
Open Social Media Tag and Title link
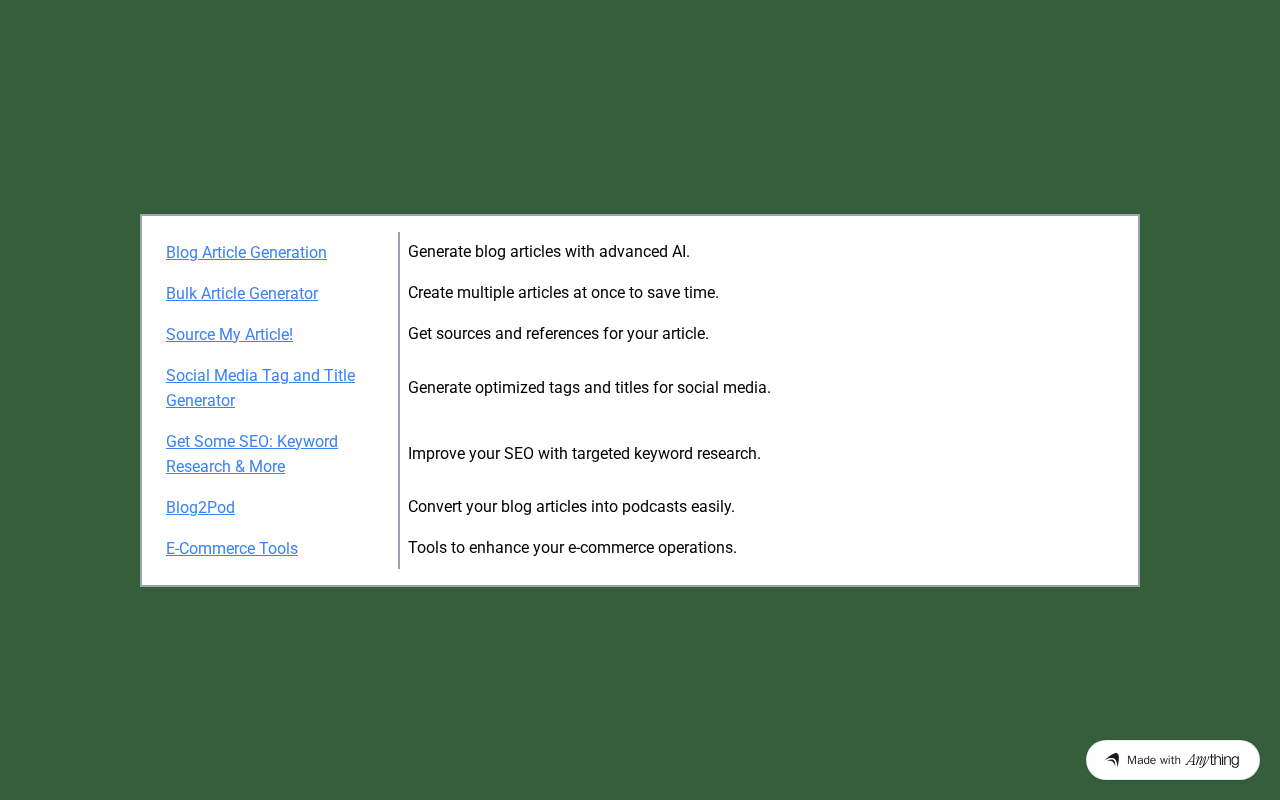click(260, 375)
